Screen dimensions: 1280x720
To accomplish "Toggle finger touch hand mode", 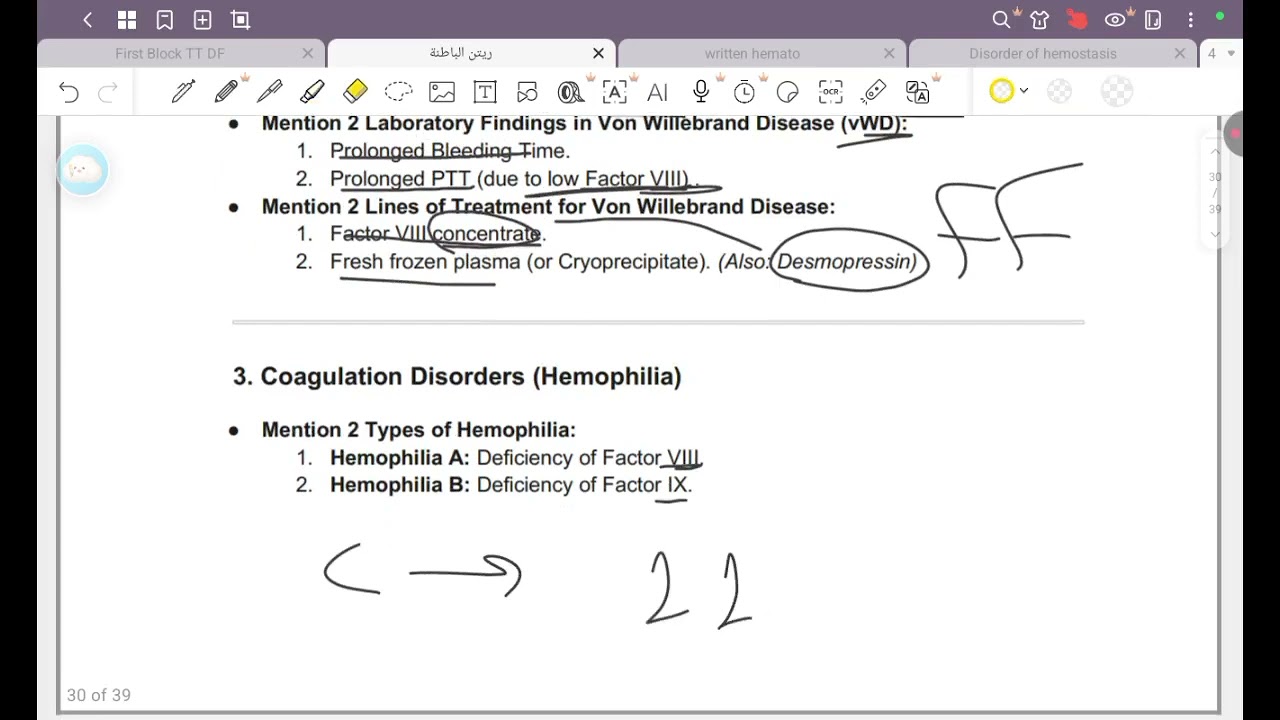I will click(1077, 20).
